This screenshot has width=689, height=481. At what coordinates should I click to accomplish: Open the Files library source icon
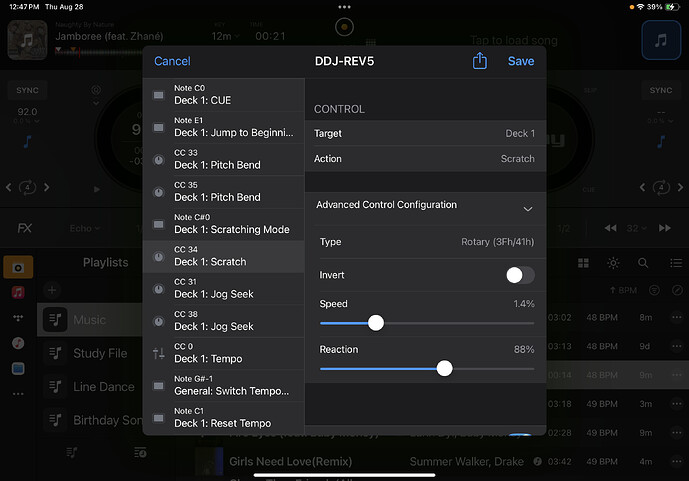coord(18,369)
